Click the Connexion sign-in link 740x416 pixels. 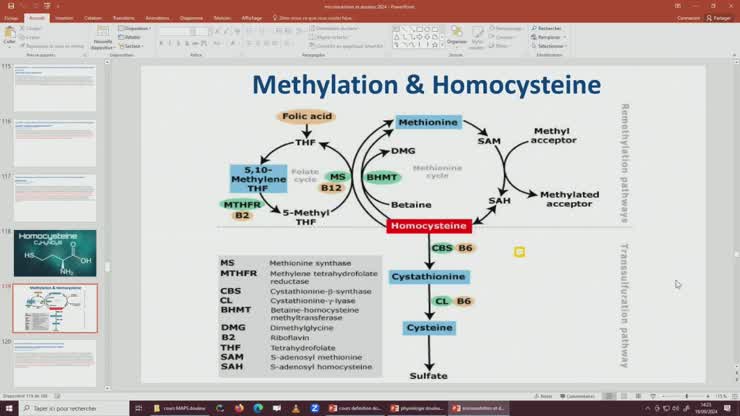688,17
